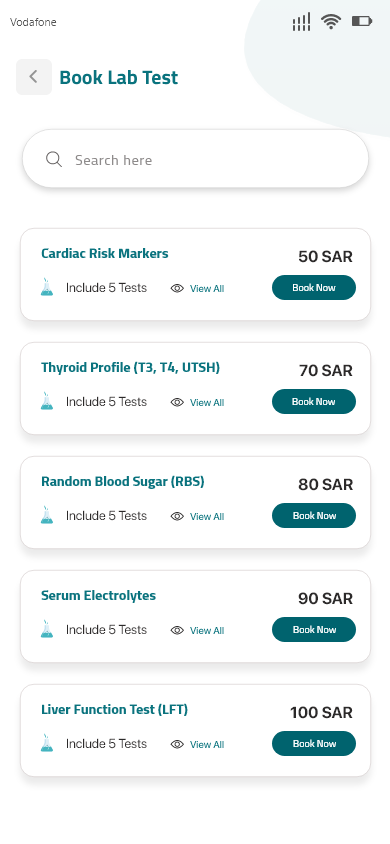The height and width of the screenshot is (844, 390).
Task: Book the Liver Function Test now
Action: point(314,744)
